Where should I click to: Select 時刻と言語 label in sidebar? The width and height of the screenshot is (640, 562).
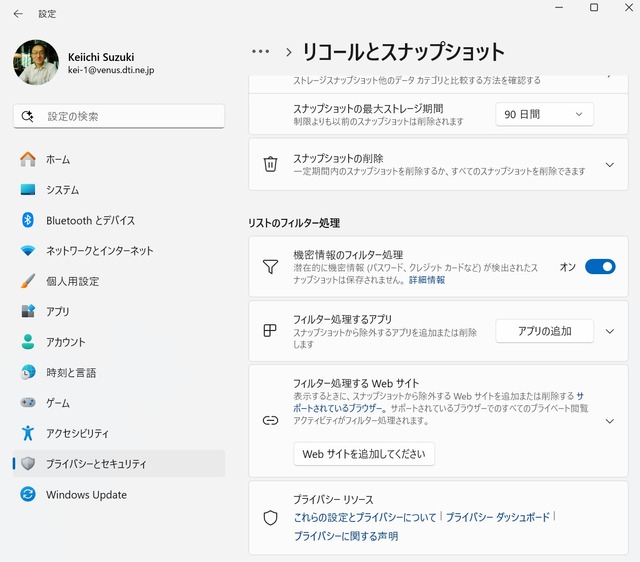click(x=71, y=373)
